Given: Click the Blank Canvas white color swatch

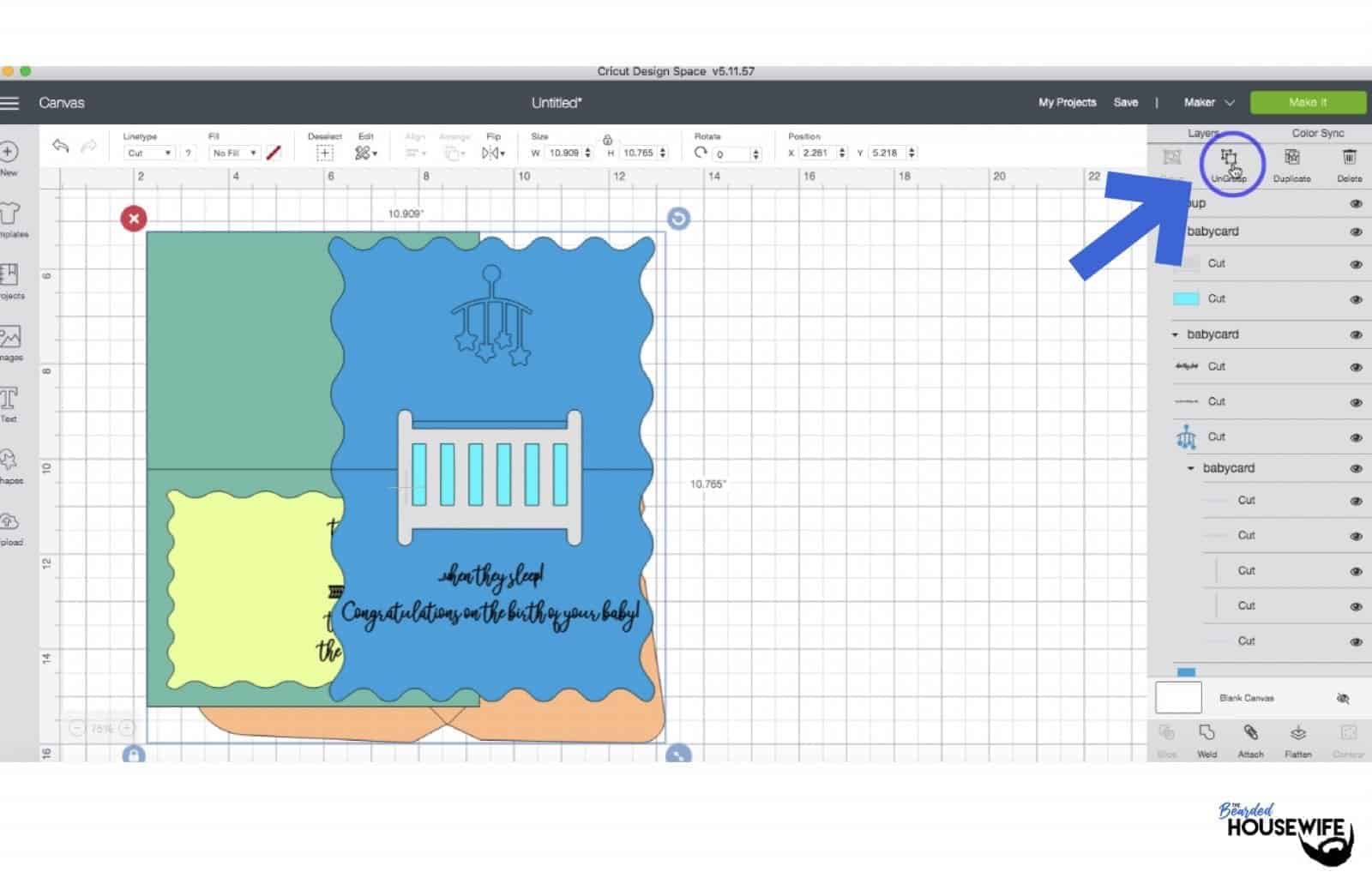Looking at the screenshot, I should pos(1178,698).
